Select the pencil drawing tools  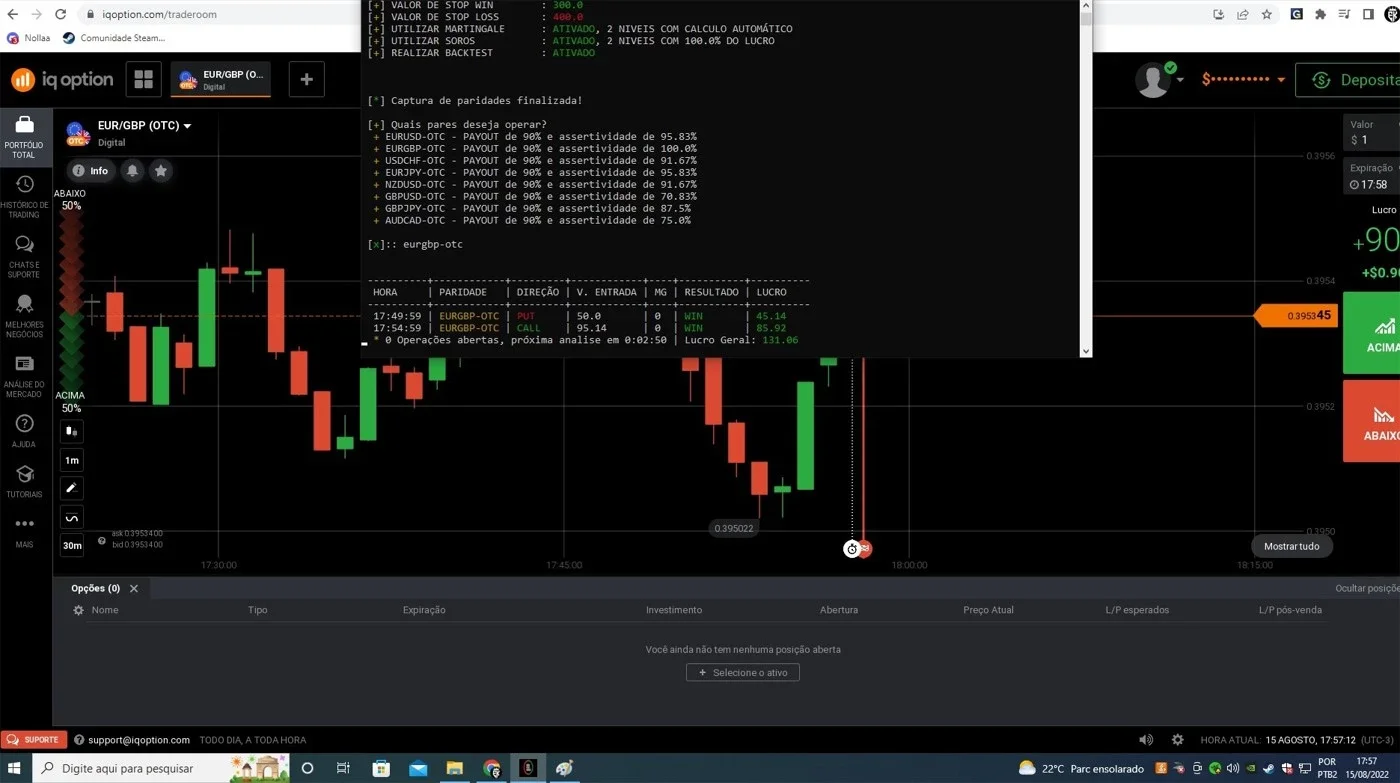point(71,488)
